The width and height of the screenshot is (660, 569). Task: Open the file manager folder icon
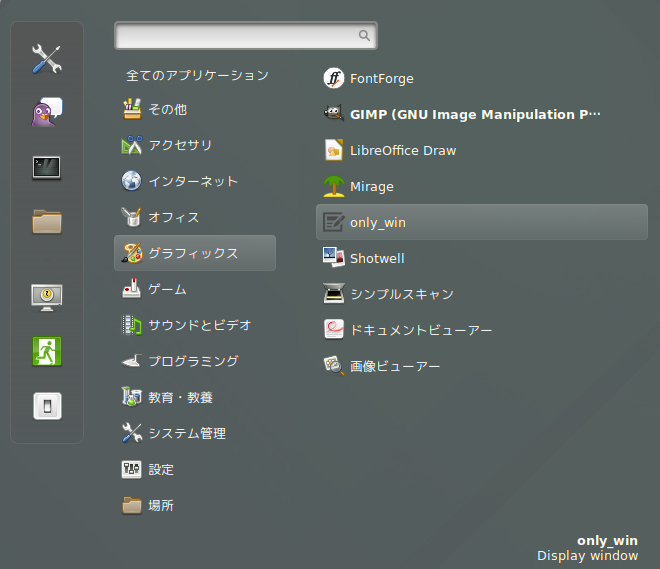click(47, 221)
